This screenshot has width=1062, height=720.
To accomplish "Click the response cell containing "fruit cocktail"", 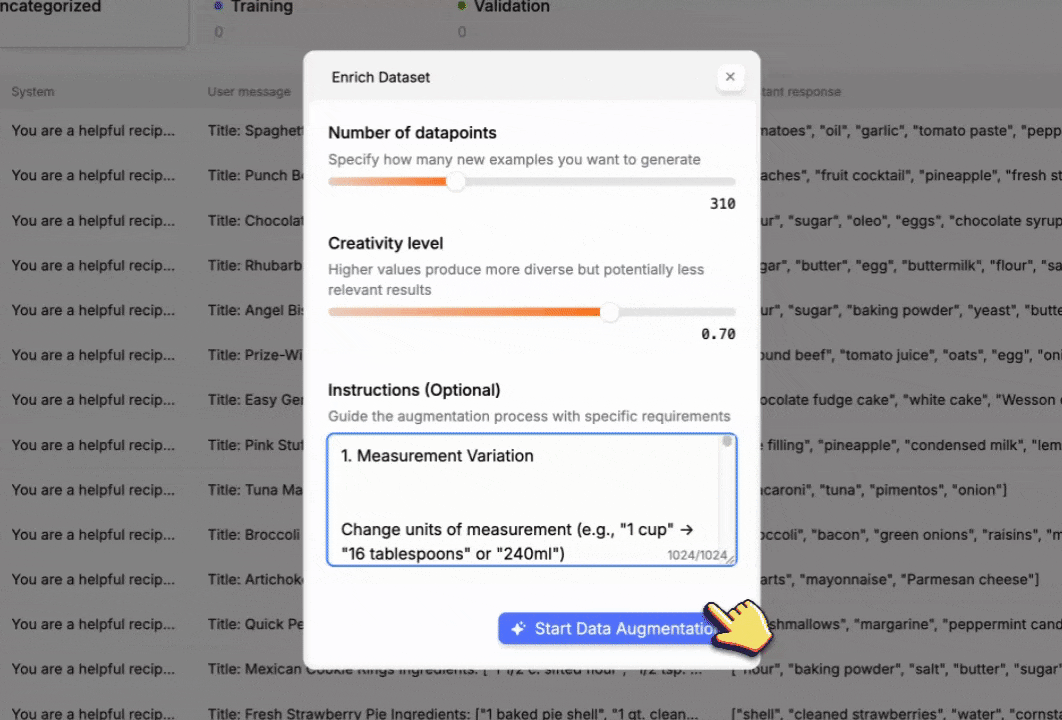I will [911, 175].
